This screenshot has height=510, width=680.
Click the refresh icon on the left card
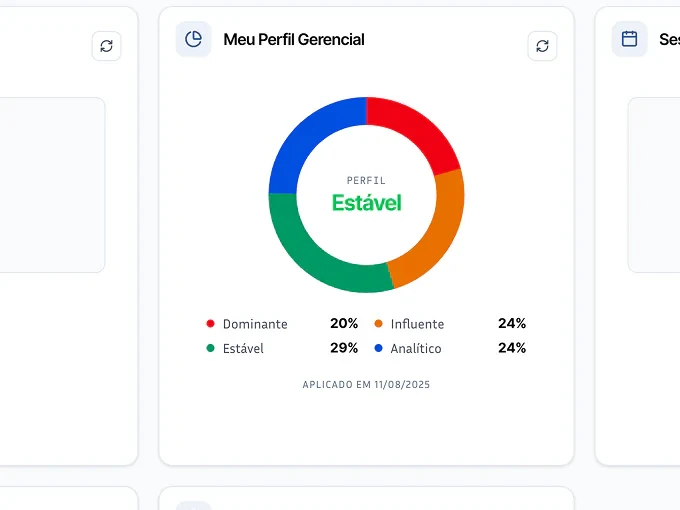click(106, 46)
